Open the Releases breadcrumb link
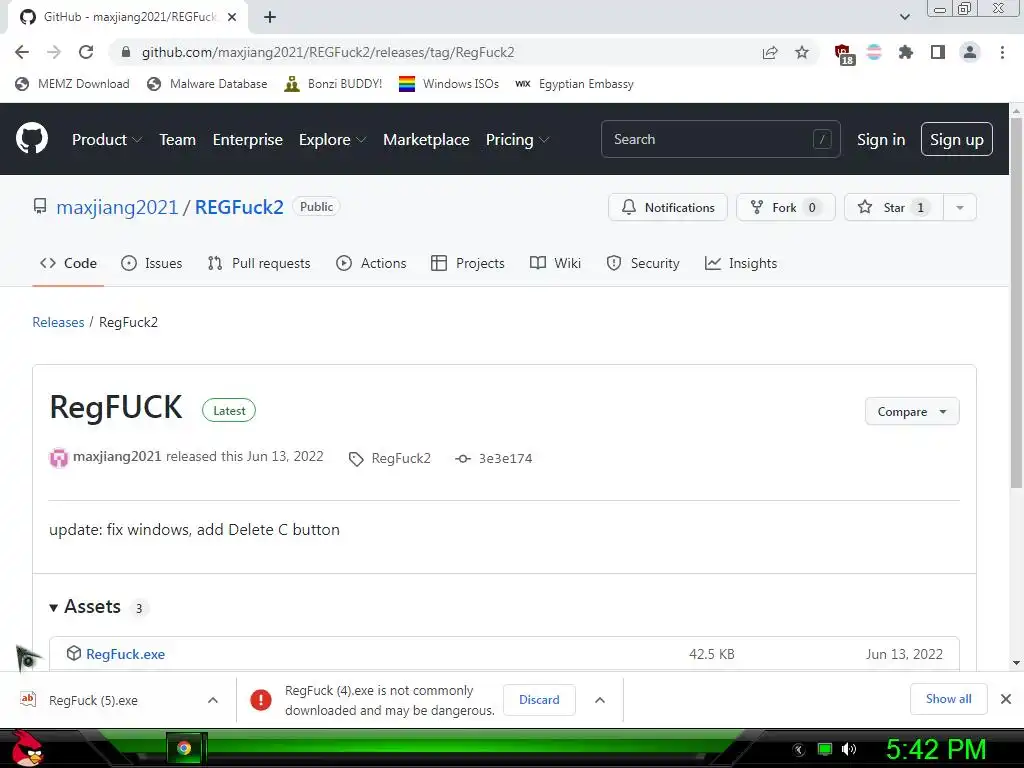The height and width of the screenshot is (768, 1024). (x=58, y=322)
